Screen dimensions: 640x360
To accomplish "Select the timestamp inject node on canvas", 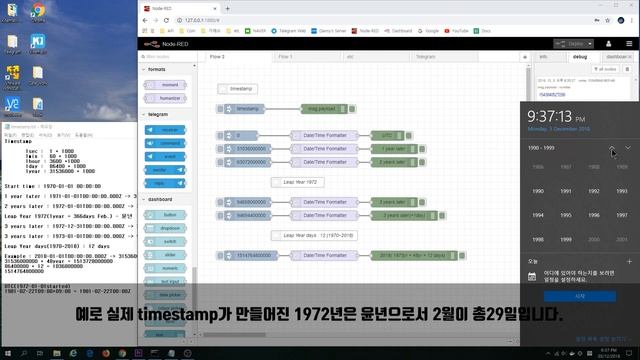I will tap(244, 109).
